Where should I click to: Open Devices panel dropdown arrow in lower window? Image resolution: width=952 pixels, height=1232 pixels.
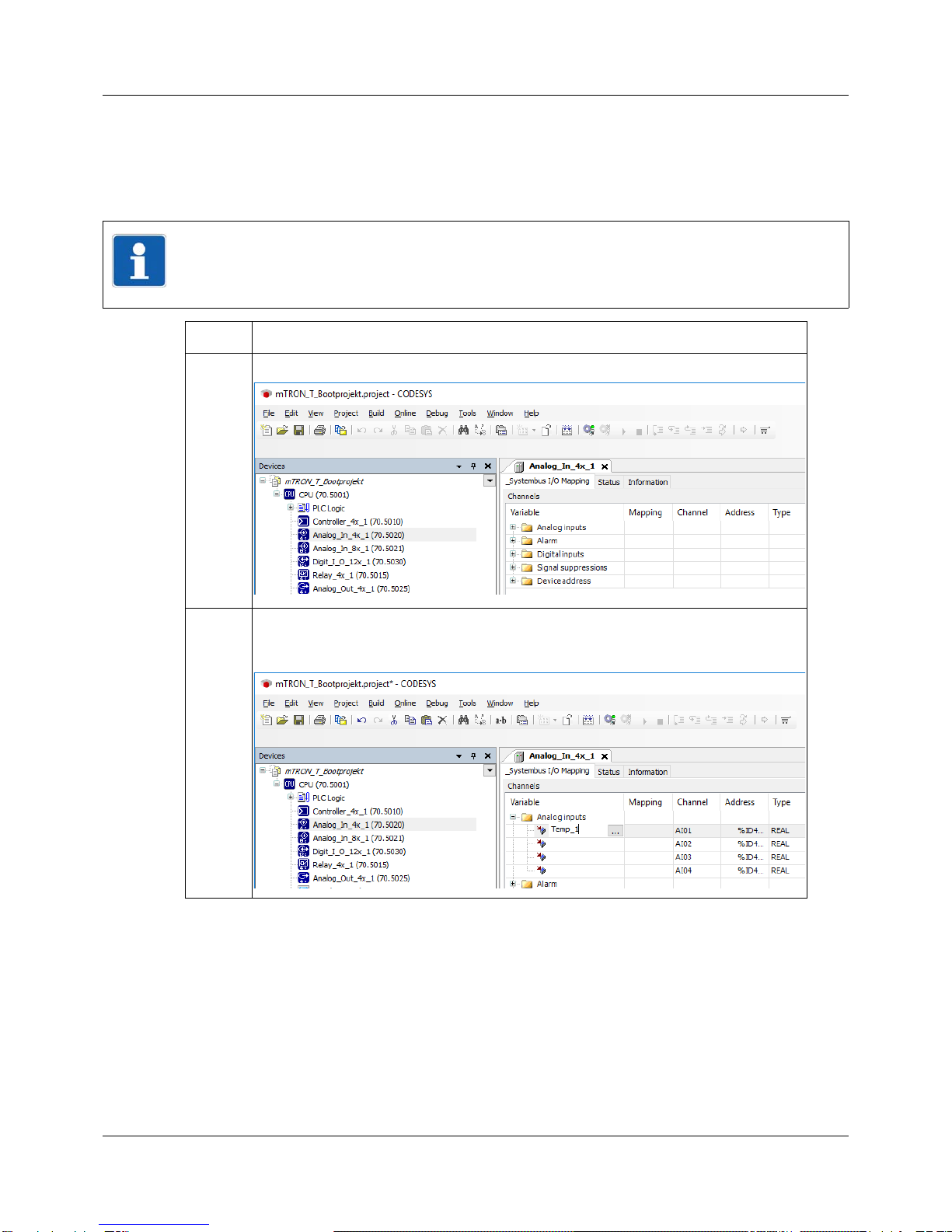tap(459, 756)
